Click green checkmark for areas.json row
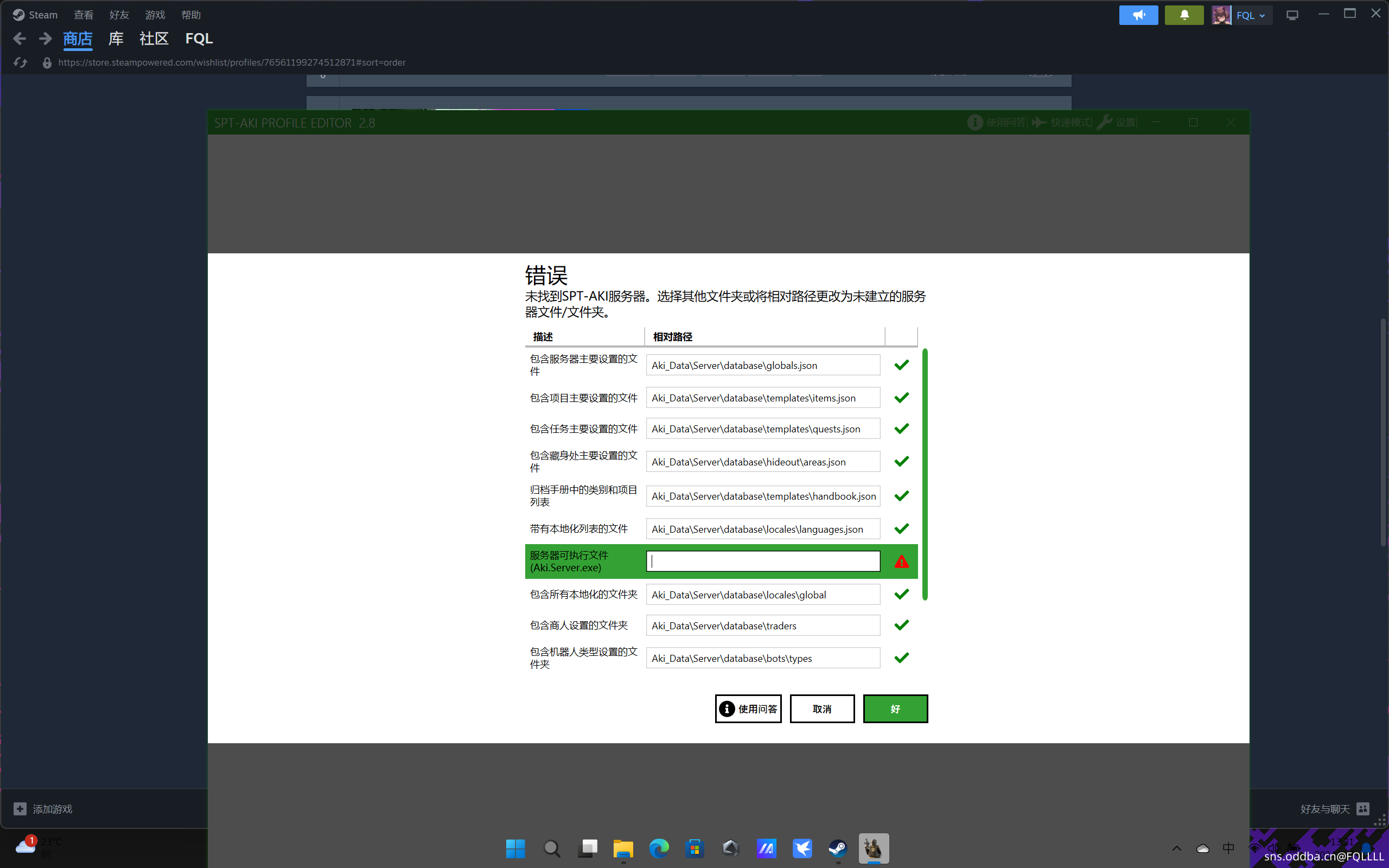This screenshot has height=868, width=1389. (901, 461)
